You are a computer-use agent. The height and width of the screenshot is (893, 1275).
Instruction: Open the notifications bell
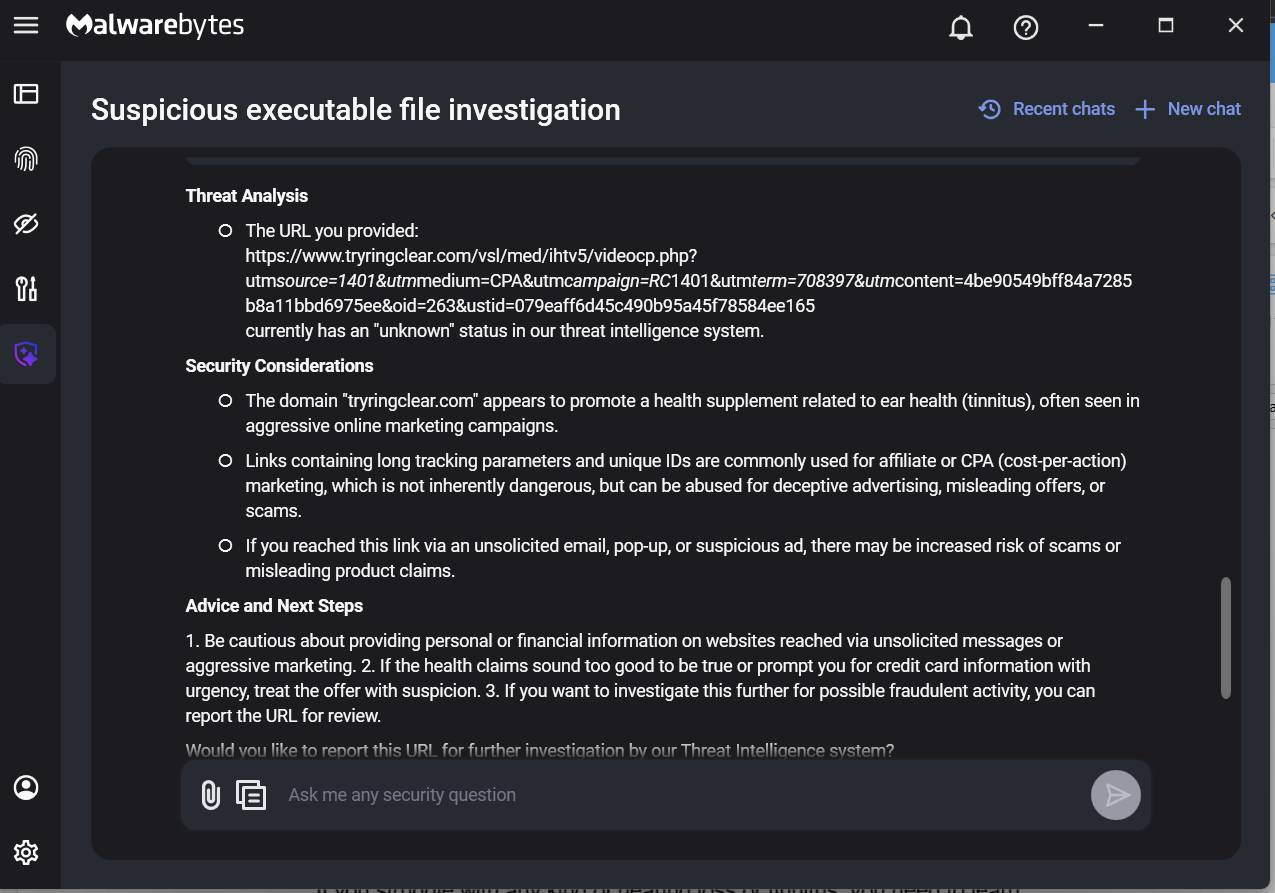960,27
